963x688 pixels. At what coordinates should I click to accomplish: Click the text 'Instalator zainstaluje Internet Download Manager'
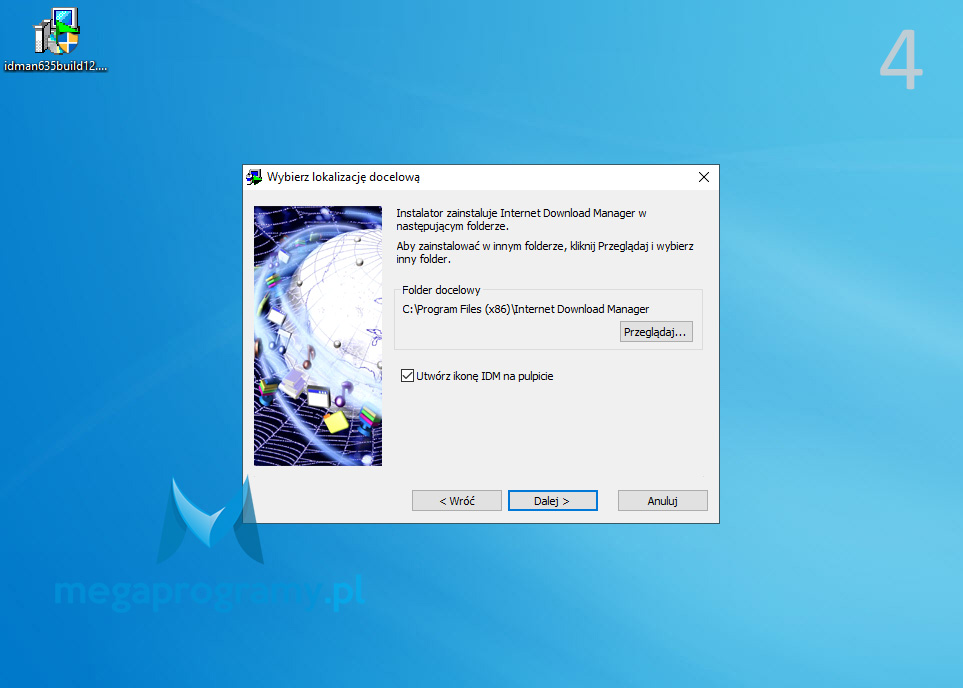[x=516, y=213]
